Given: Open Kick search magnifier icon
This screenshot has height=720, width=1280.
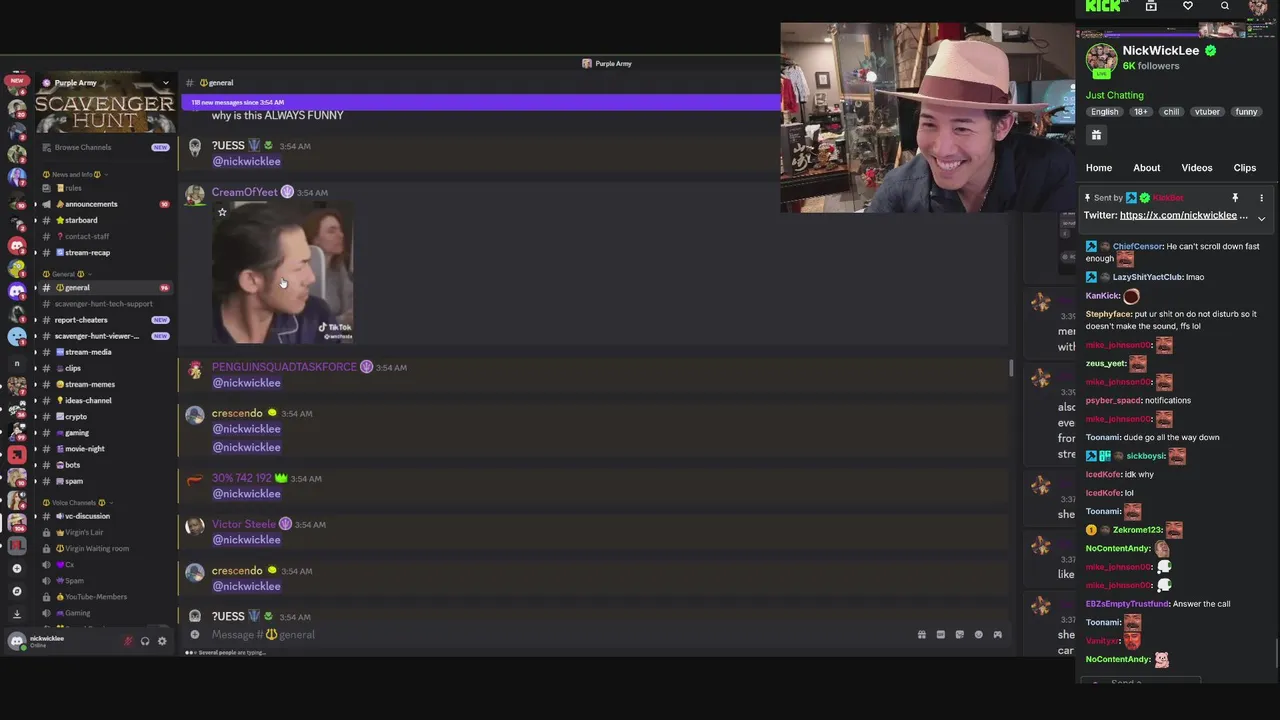Looking at the screenshot, I should (x=1225, y=6).
